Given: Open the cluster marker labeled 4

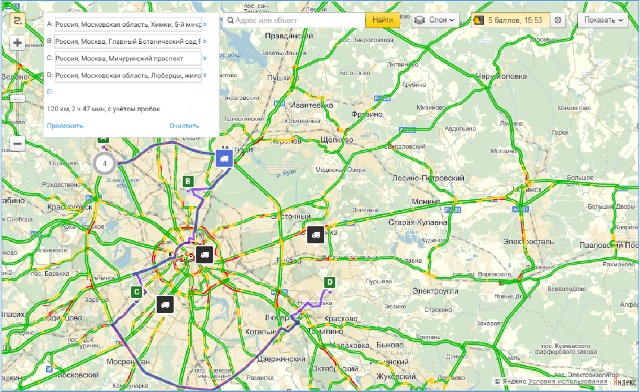Looking at the screenshot, I should pos(104,163).
